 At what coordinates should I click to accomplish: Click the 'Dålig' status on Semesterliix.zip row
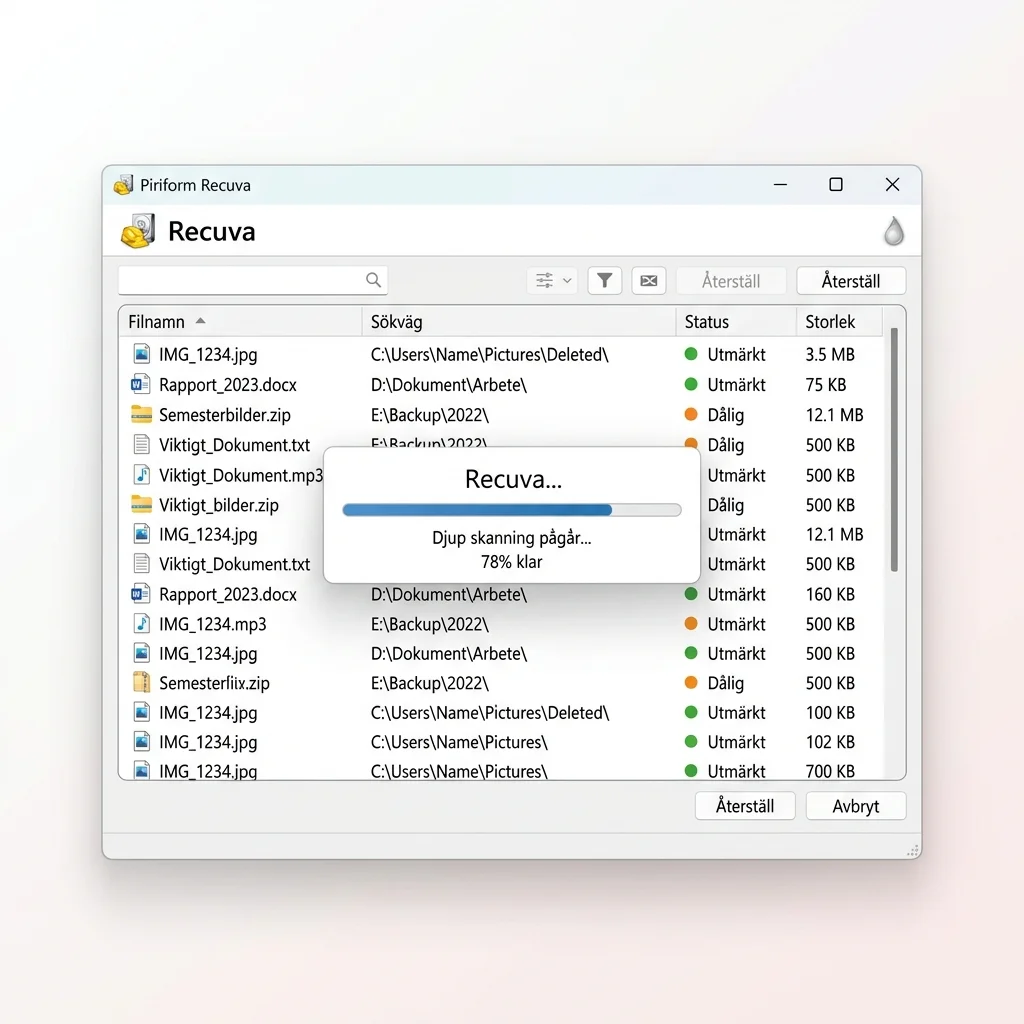click(726, 683)
